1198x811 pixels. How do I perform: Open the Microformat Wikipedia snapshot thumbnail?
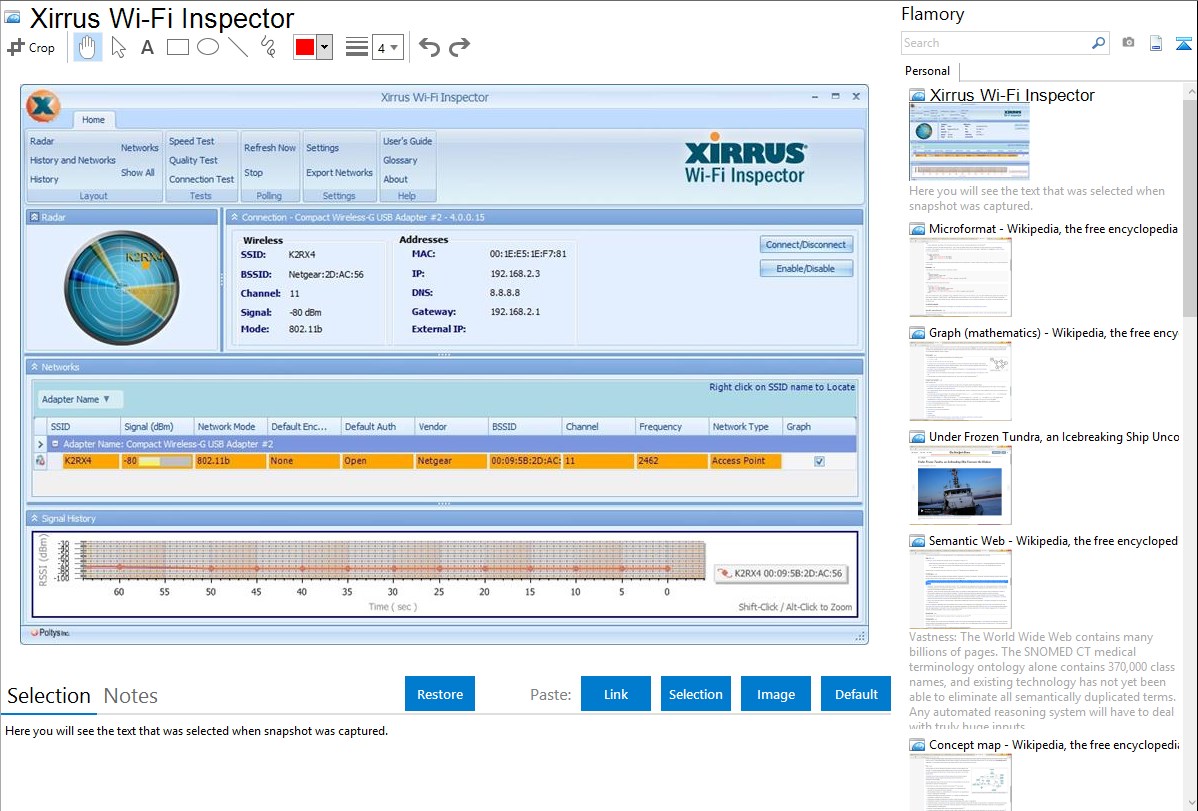tap(960, 277)
